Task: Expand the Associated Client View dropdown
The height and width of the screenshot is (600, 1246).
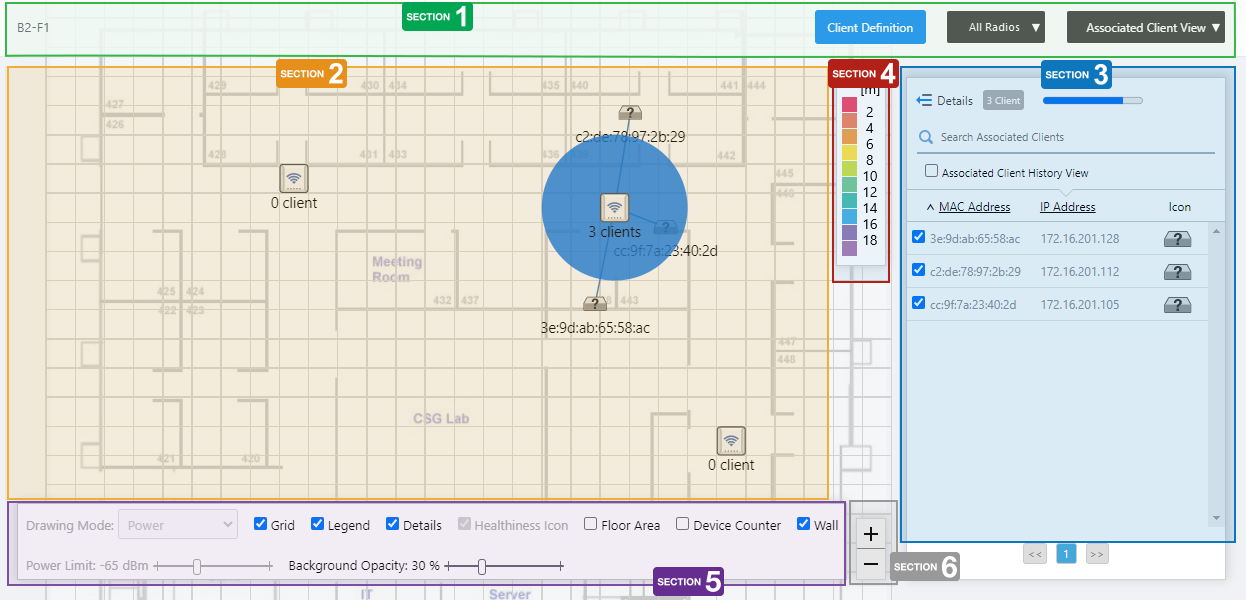Action: tap(1145, 28)
